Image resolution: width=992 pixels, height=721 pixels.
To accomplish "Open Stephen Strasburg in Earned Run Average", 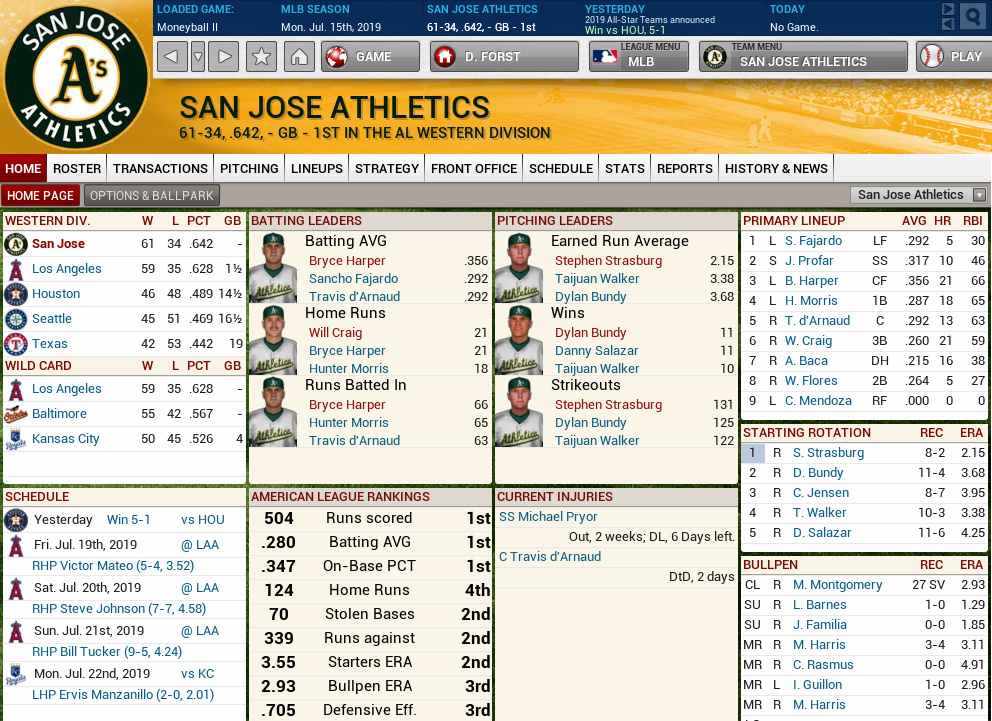I will click(608, 261).
